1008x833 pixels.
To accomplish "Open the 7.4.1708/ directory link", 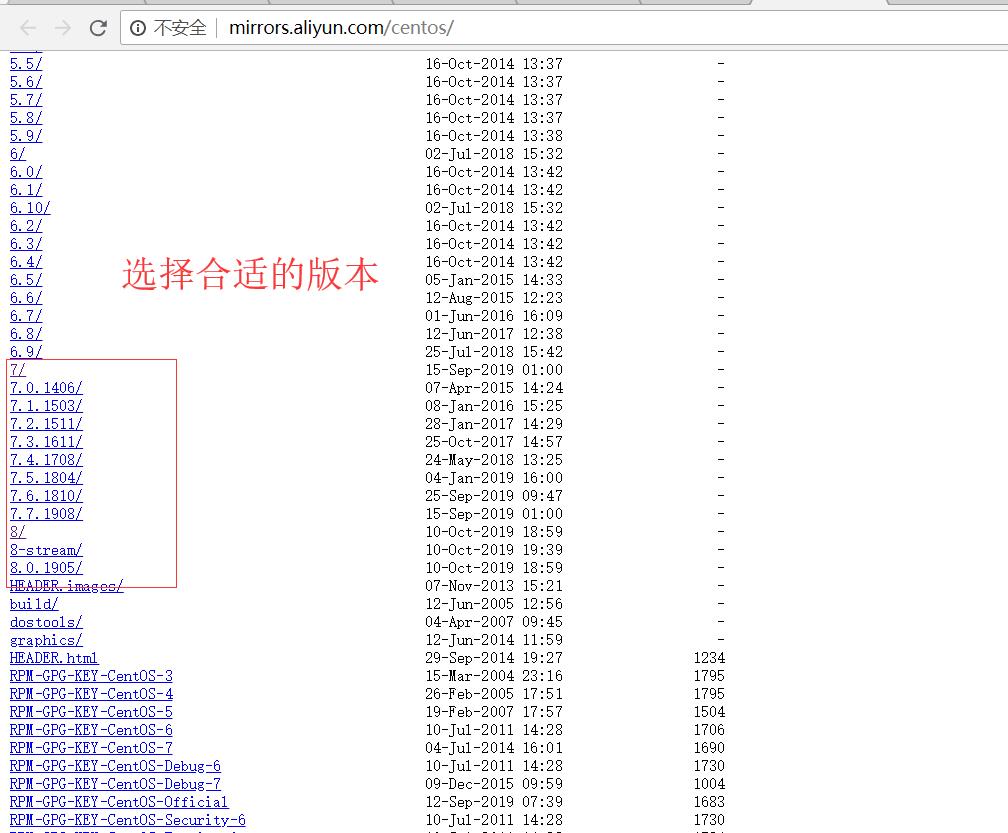I will coord(46,460).
